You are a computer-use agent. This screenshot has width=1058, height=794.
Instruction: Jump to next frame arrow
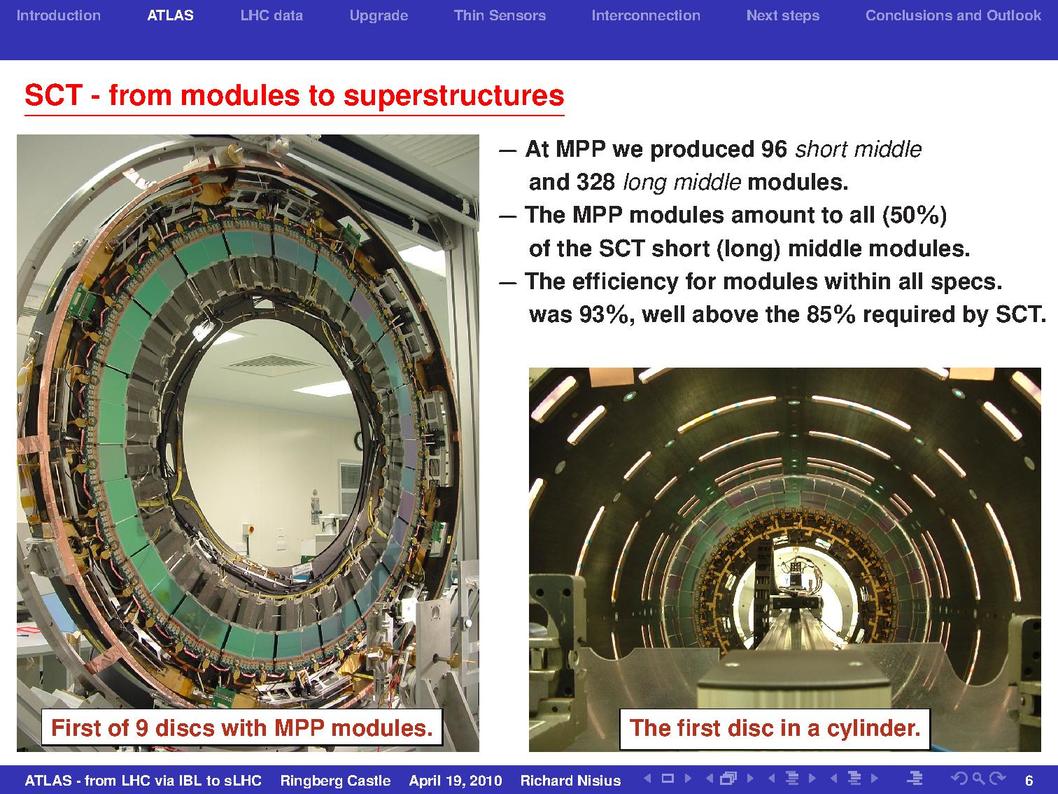[750, 778]
